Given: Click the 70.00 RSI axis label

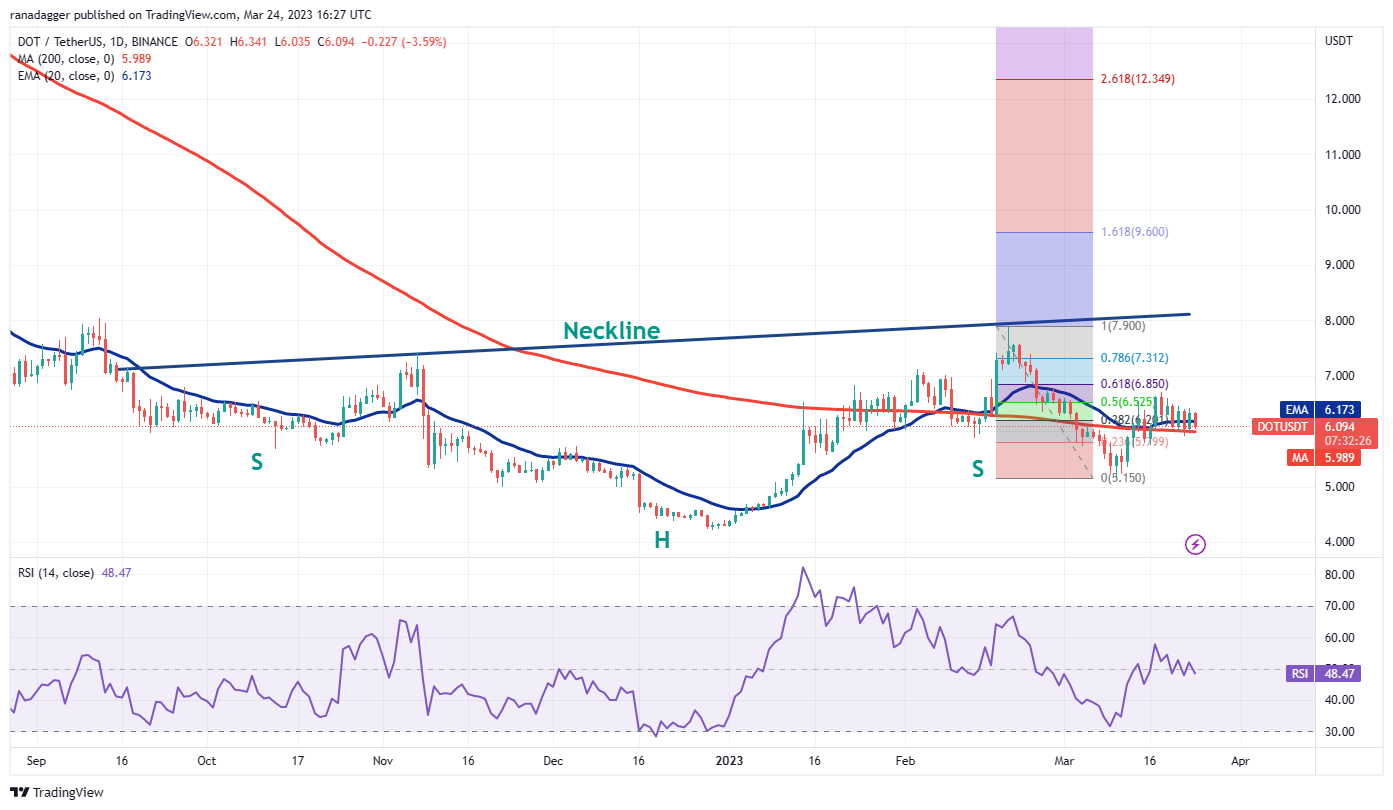Looking at the screenshot, I should coord(1341,606).
